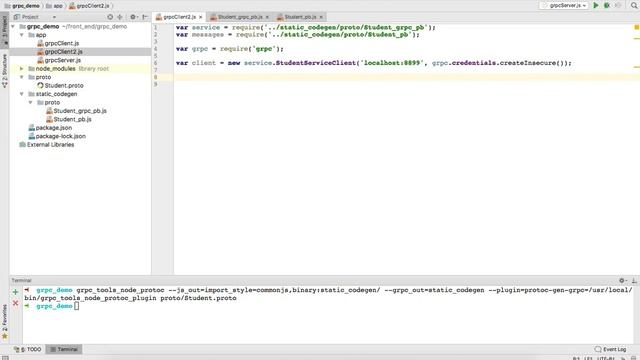The height and width of the screenshot is (360, 640).
Task: Open the TODO tool window tab
Action: click(x=27, y=349)
